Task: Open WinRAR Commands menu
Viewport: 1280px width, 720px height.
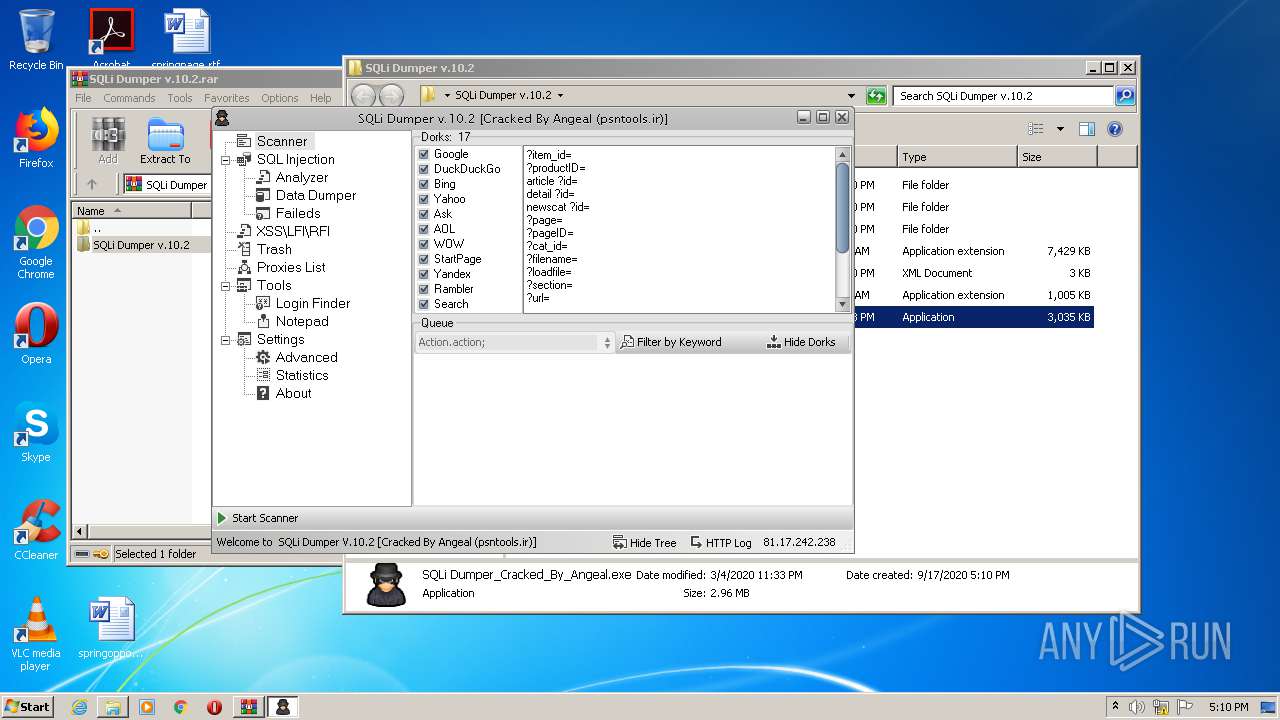Action: (129, 98)
